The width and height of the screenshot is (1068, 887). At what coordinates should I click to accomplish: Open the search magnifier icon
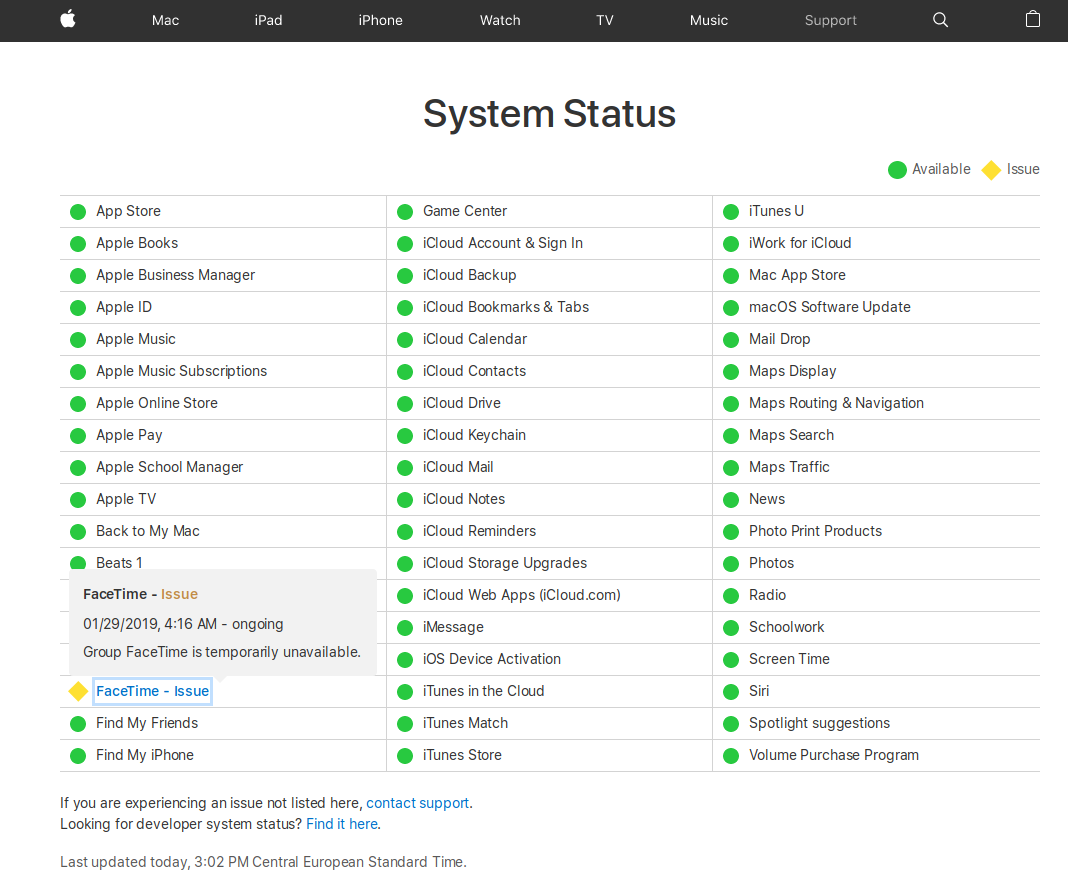click(x=940, y=20)
